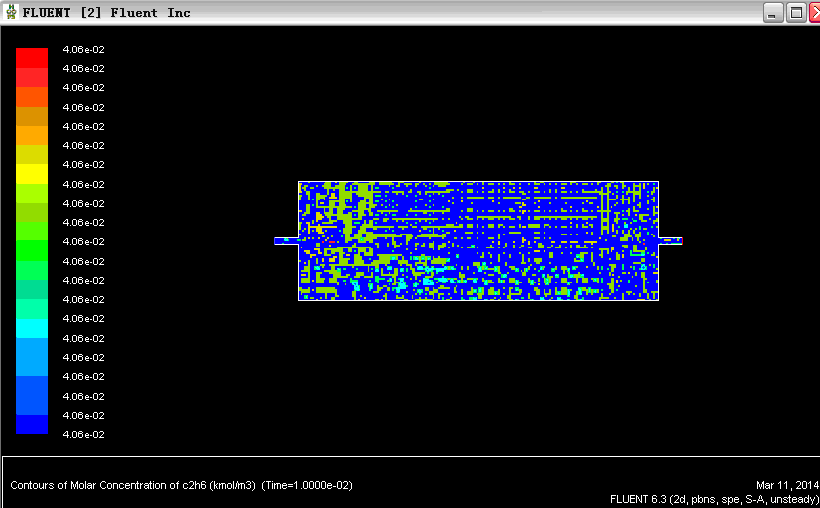Viewport: 820px width, 508px height.
Task: Select the pure green band in the legend
Action: [x=32, y=250]
